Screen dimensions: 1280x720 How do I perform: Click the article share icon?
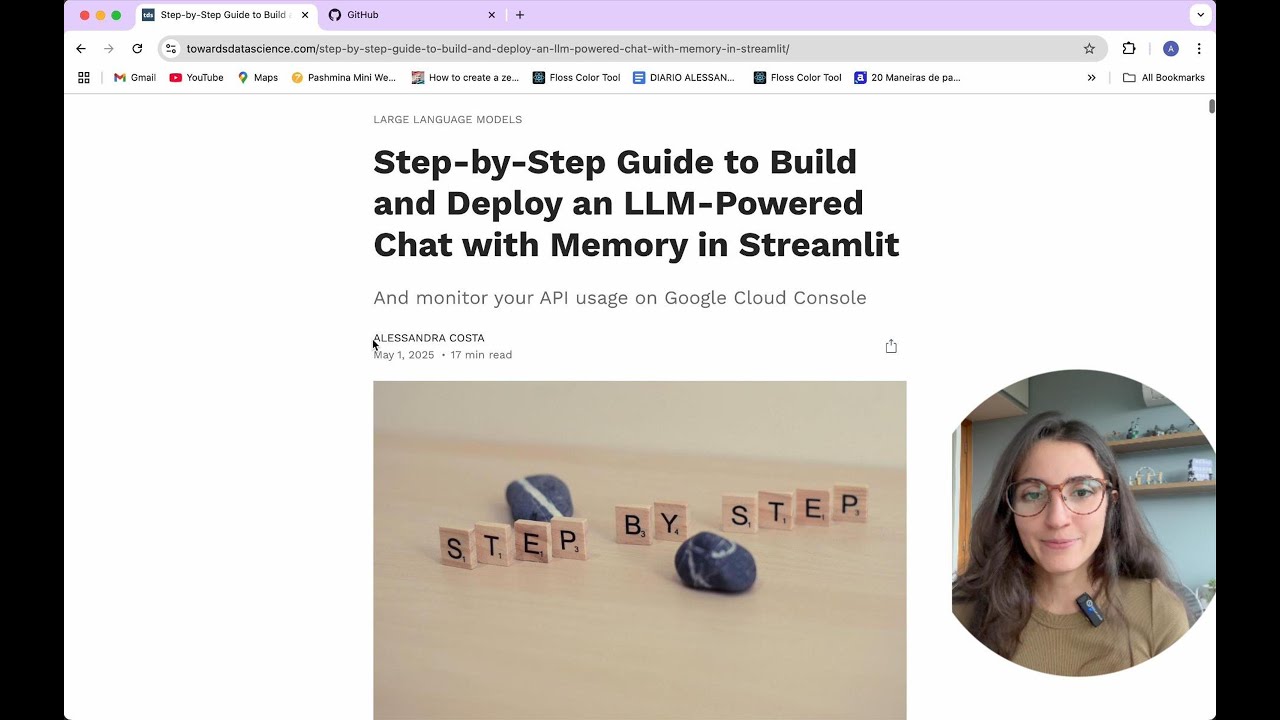(891, 346)
